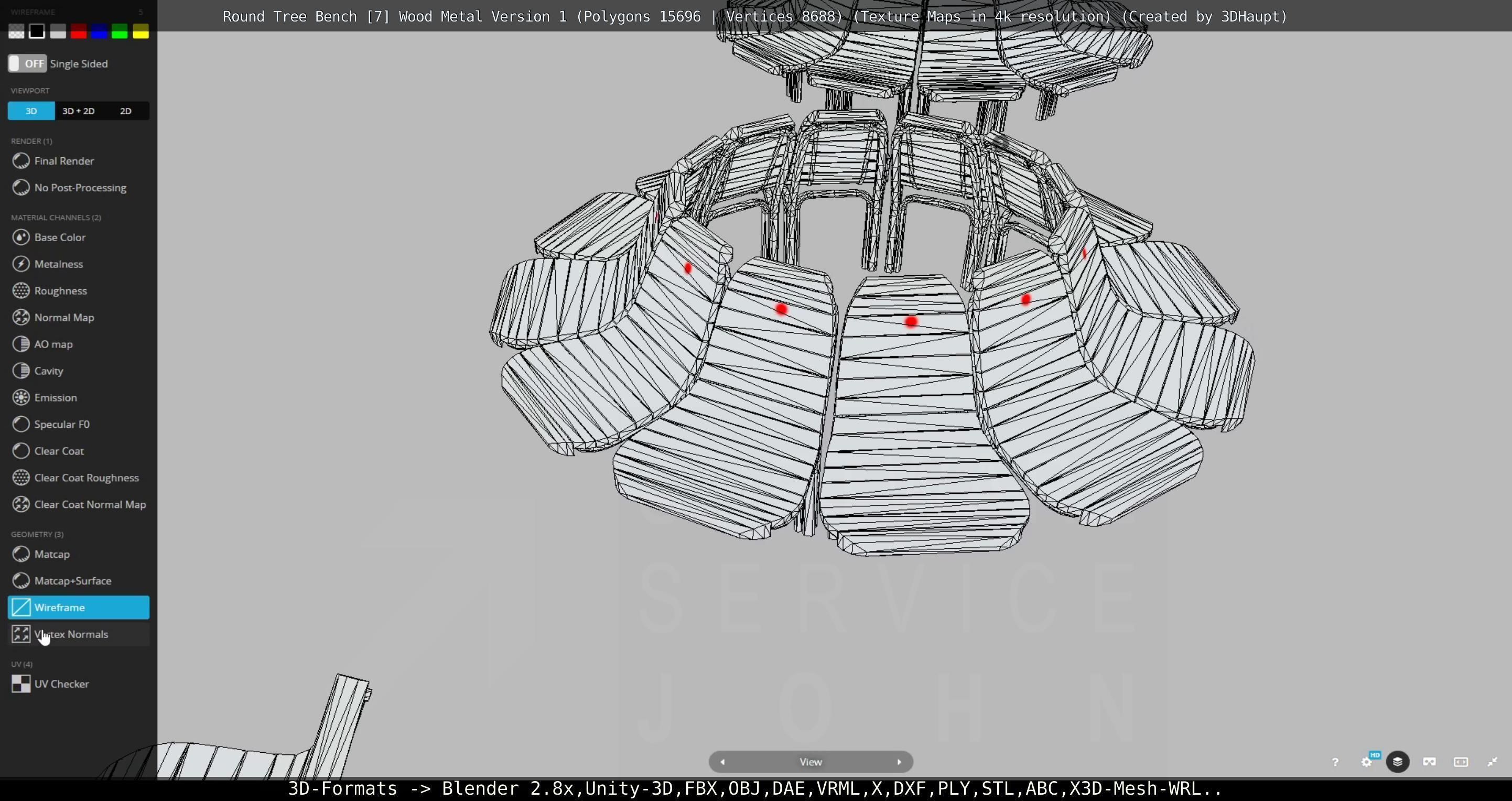Pick the transparent checkered wireframe swatch

pyautogui.click(x=16, y=31)
